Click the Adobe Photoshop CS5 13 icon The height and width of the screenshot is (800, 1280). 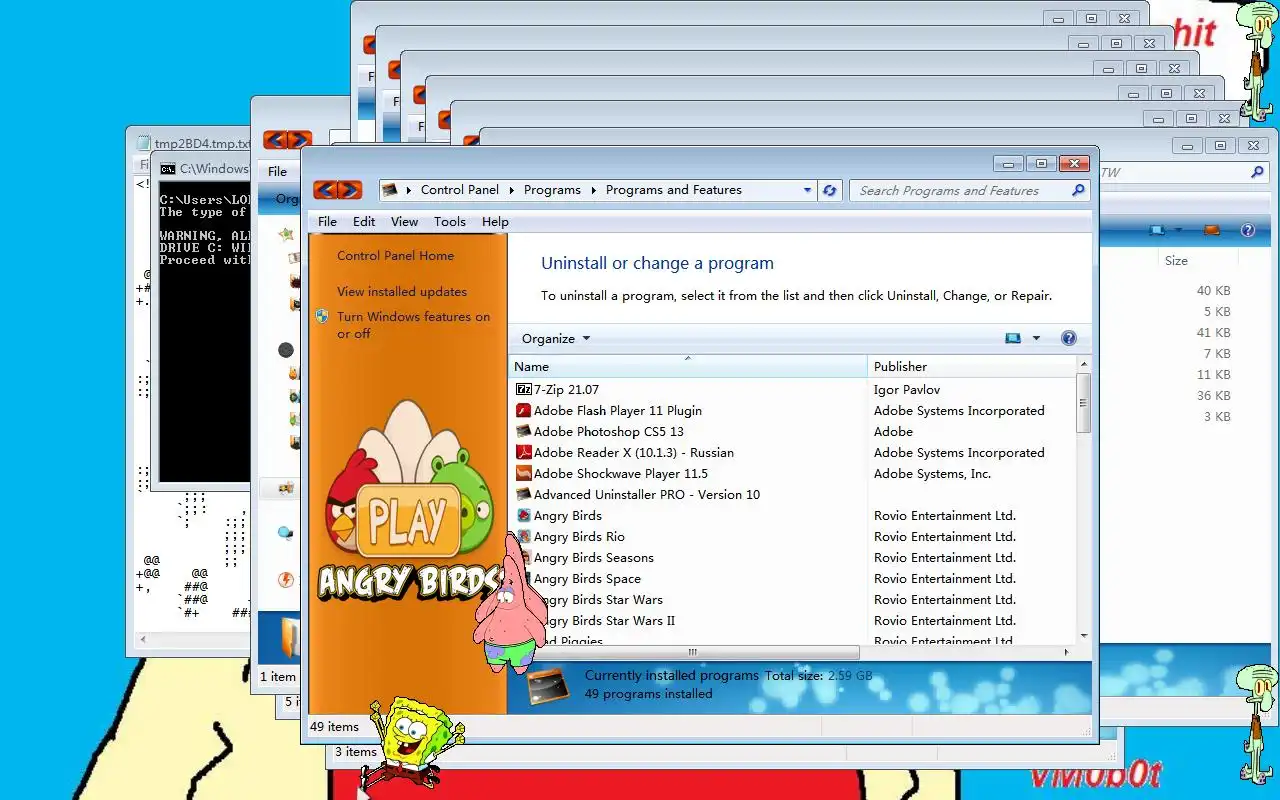pos(523,431)
